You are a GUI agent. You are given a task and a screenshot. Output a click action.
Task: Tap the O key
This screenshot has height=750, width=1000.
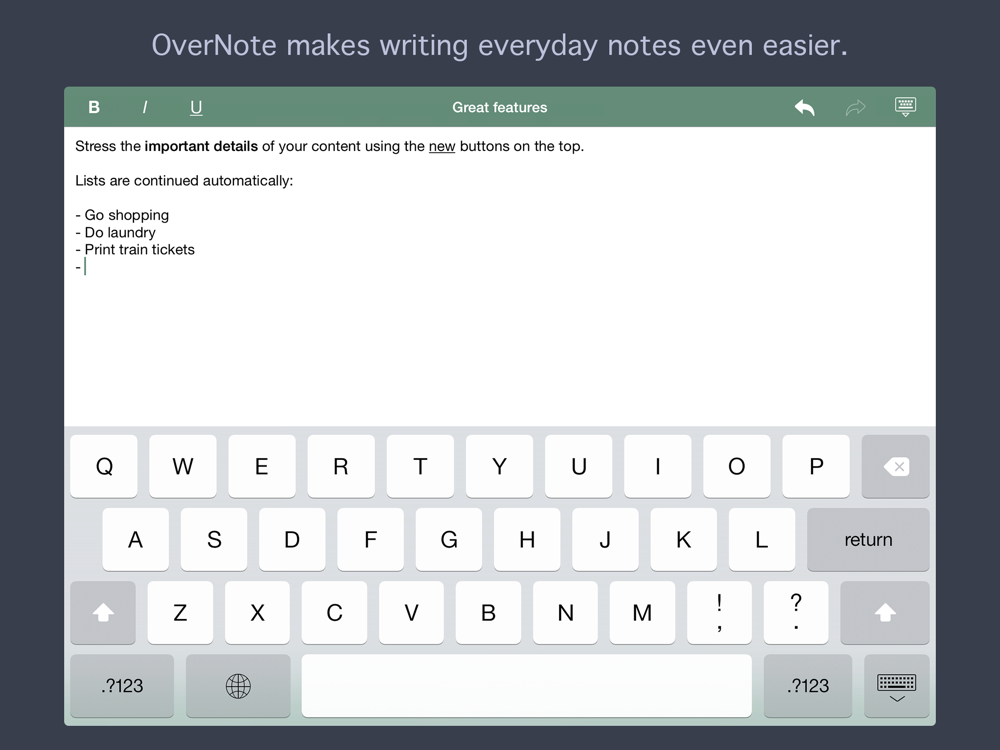coord(737,466)
